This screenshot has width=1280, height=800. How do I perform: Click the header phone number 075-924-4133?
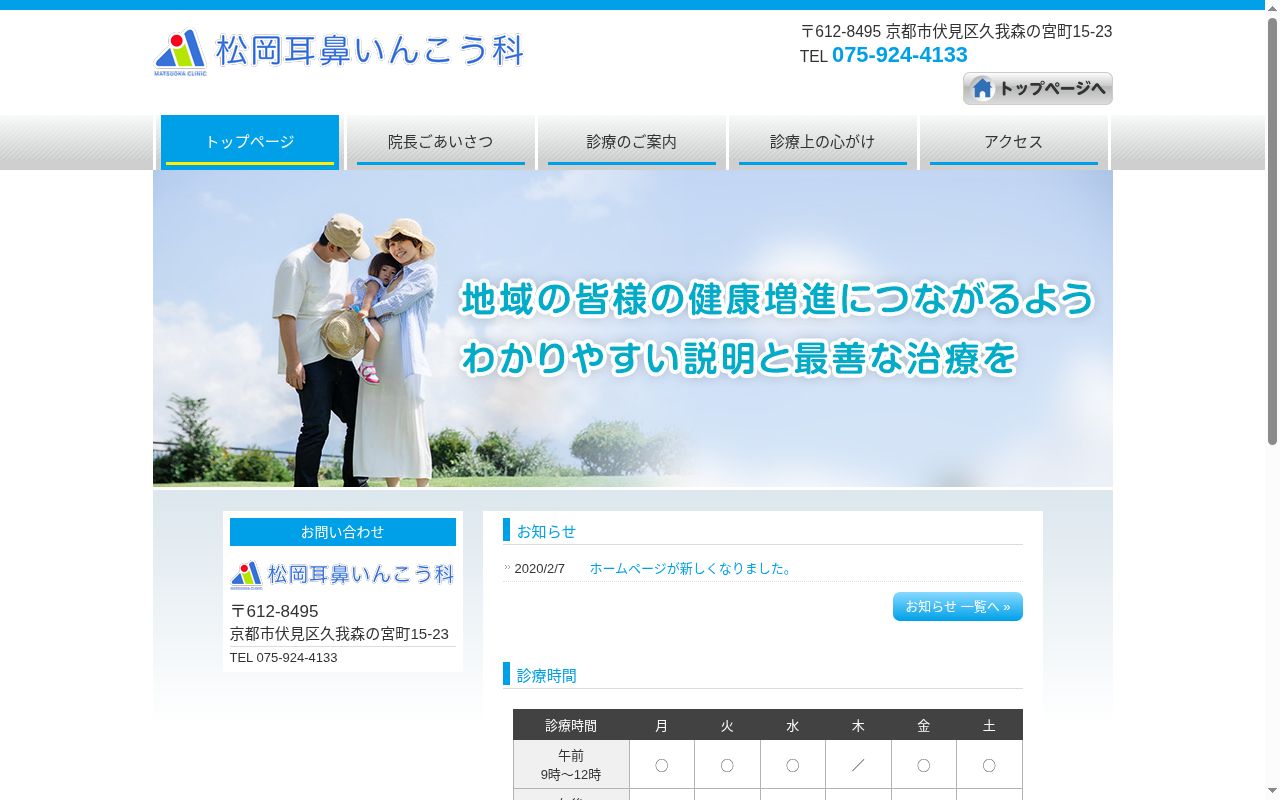[x=900, y=55]
